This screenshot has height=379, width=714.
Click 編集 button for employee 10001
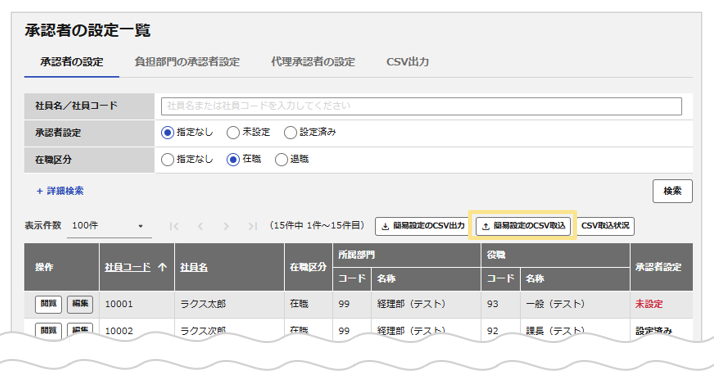point(80,304)
